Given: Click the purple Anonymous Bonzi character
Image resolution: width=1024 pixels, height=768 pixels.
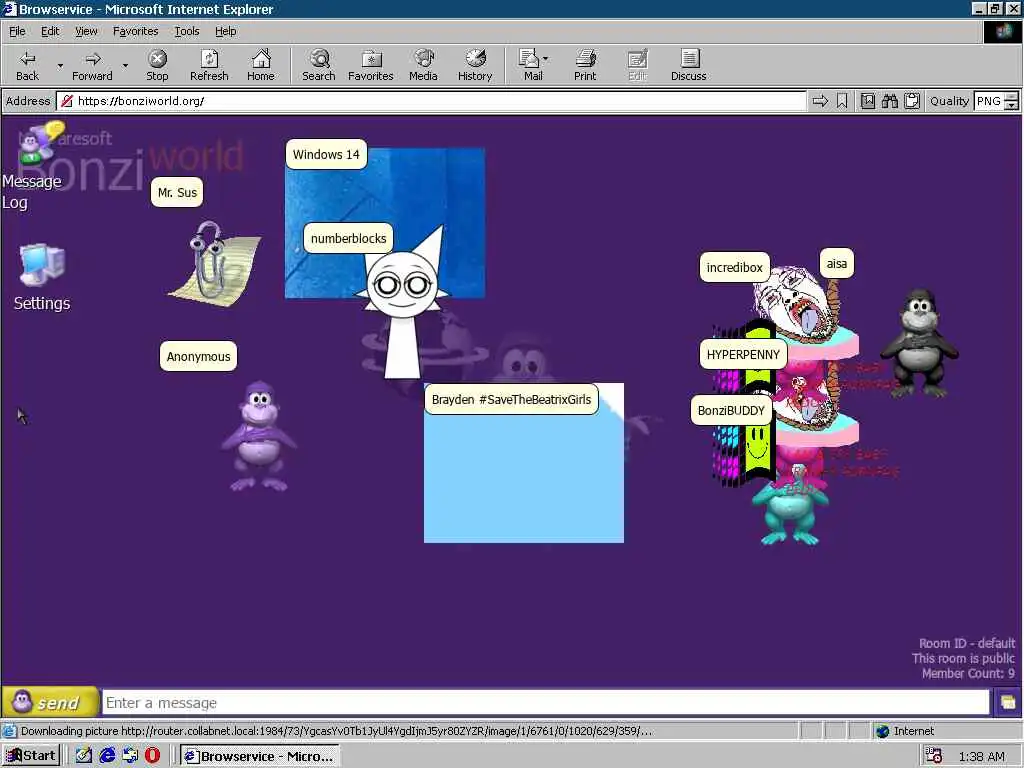Looking at the screenshot, I should tap(259, 436).
